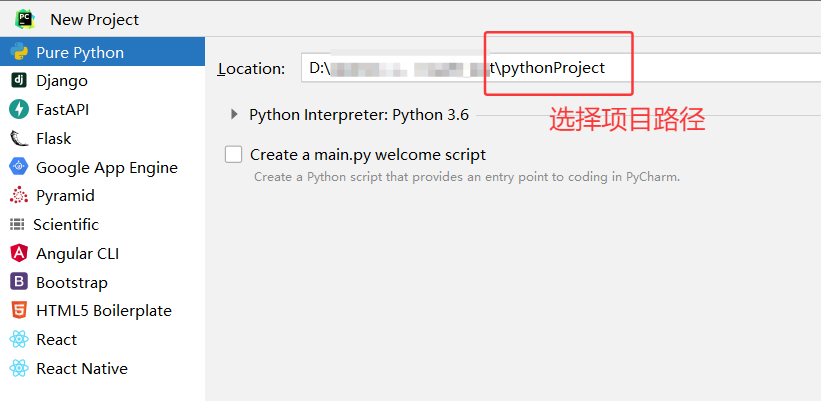Select Django project type
This screenshot has height=401, width=821.
tap(102, 81)
